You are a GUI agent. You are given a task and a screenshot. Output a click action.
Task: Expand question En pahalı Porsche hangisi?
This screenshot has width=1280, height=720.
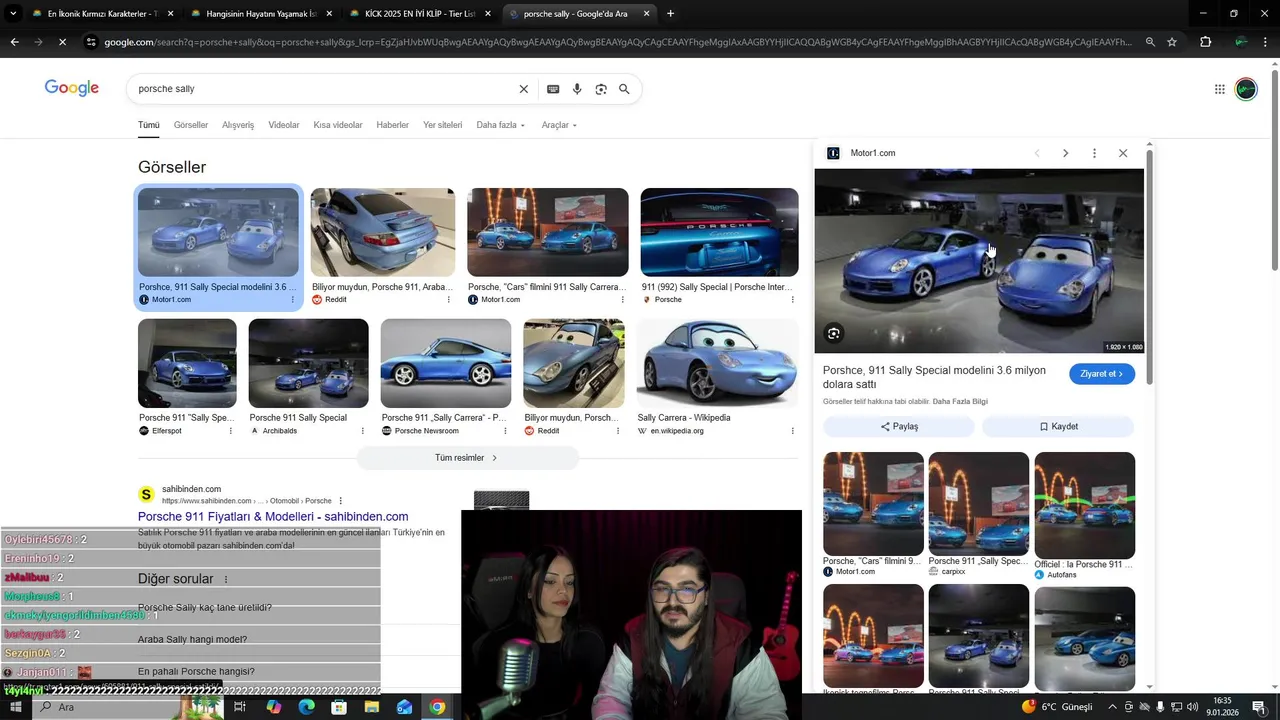(x=196, y=671)
